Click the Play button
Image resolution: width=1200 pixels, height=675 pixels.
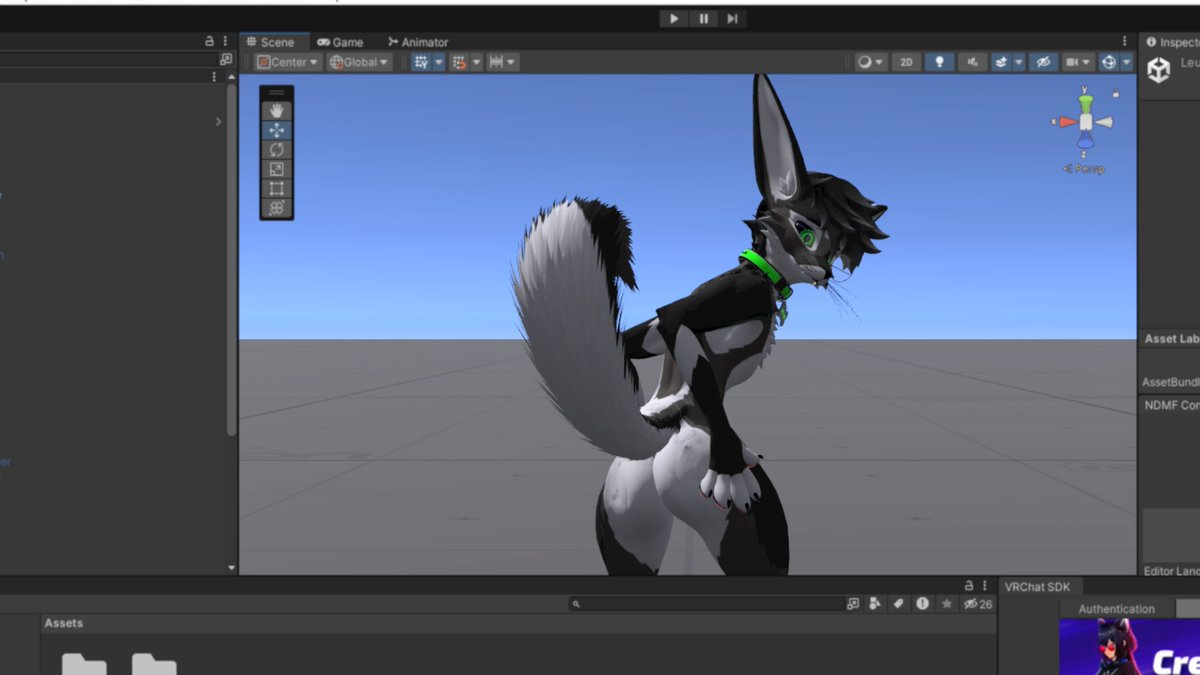click(x=674, y=18)
